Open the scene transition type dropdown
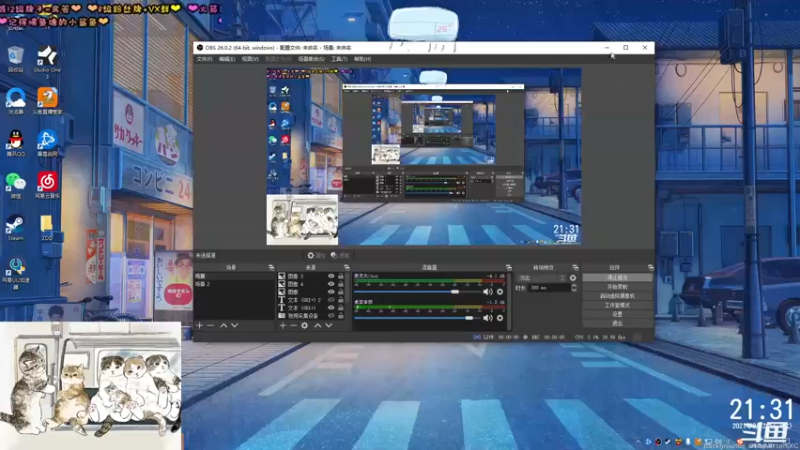 [x=542, y=278]
